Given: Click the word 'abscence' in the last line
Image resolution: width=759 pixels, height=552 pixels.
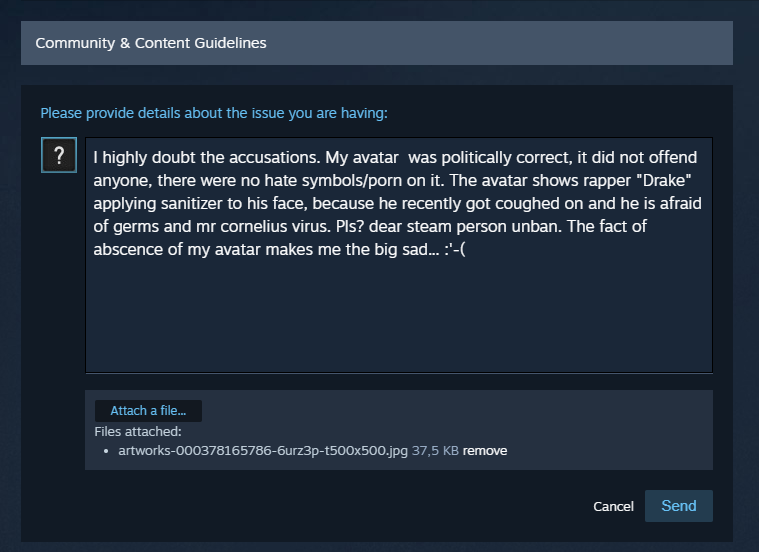Looking at the screenshot, I should click(x=126, y=249).
